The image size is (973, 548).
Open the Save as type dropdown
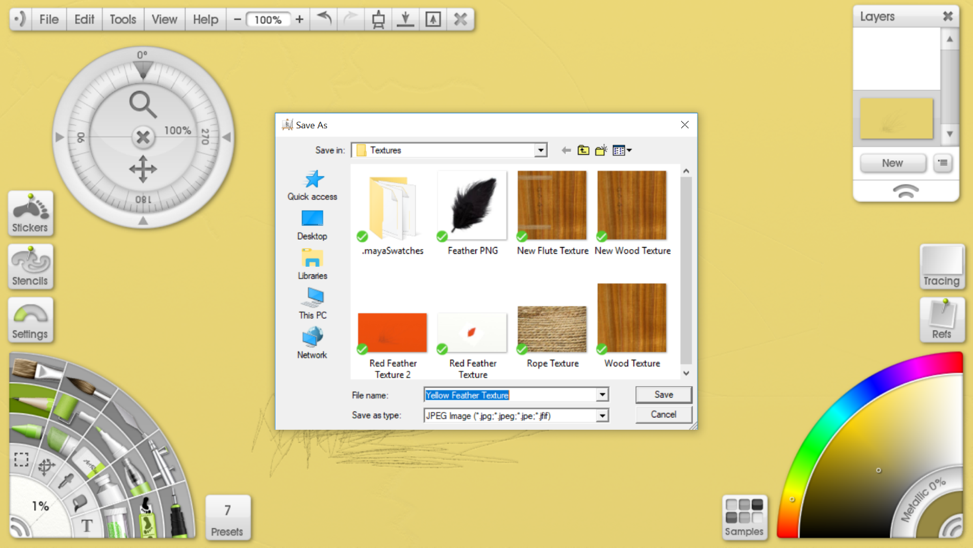click(x=602, y=415)
